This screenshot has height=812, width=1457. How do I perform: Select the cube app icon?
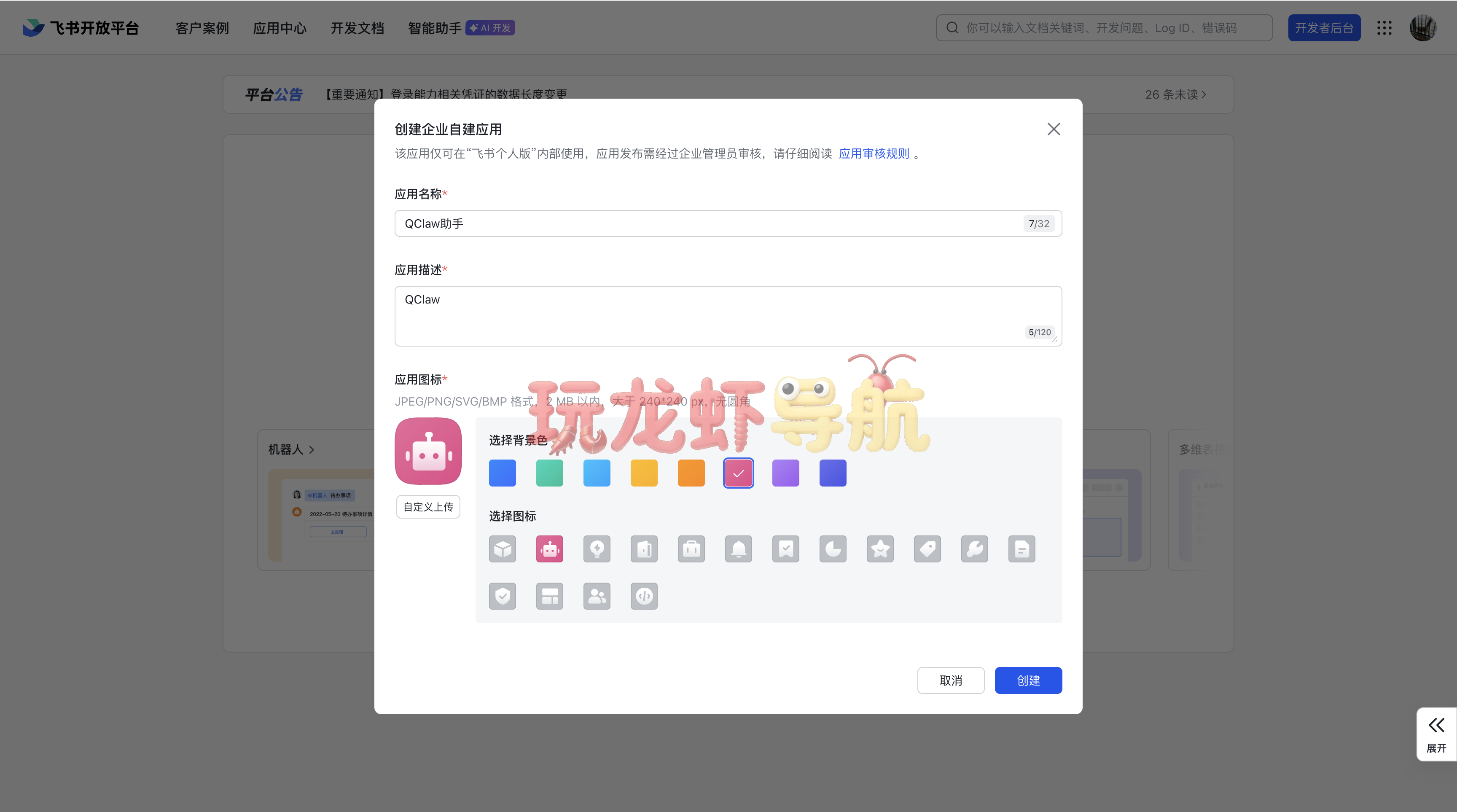tap(502, 549)
